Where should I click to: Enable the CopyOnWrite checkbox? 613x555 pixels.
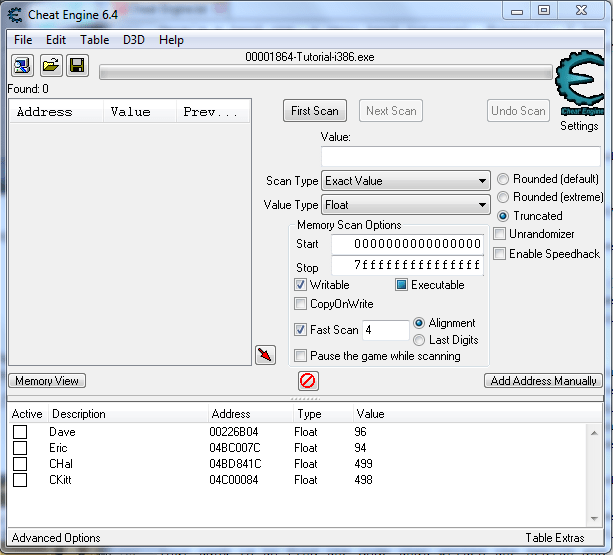point(300,304)
